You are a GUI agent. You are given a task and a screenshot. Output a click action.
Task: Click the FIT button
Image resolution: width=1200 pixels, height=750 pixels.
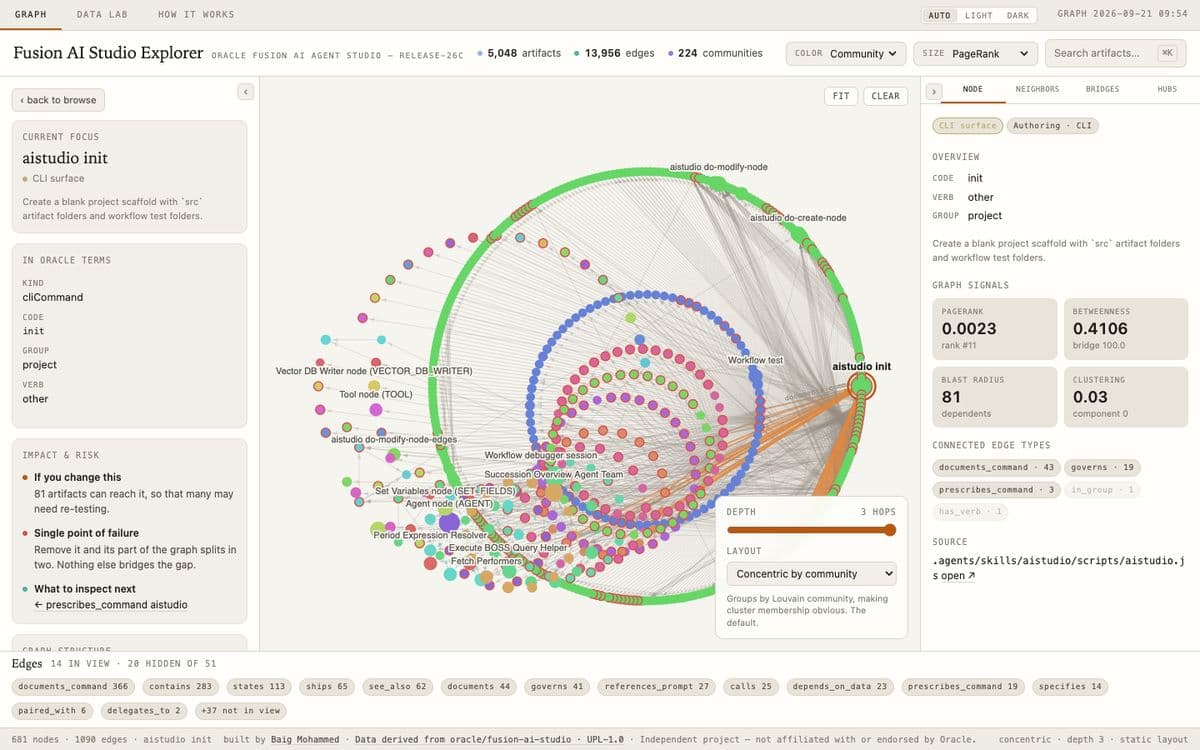(841, 96)
